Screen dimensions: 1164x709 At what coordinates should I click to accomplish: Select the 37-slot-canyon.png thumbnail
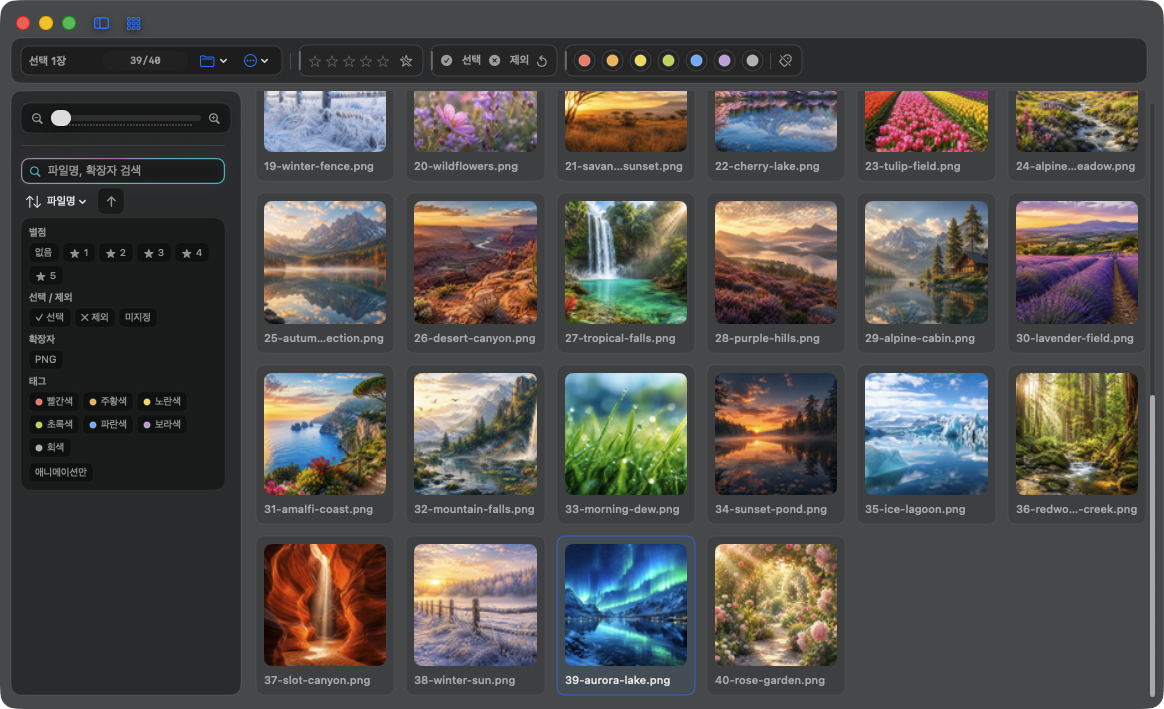tap(325, 605)
